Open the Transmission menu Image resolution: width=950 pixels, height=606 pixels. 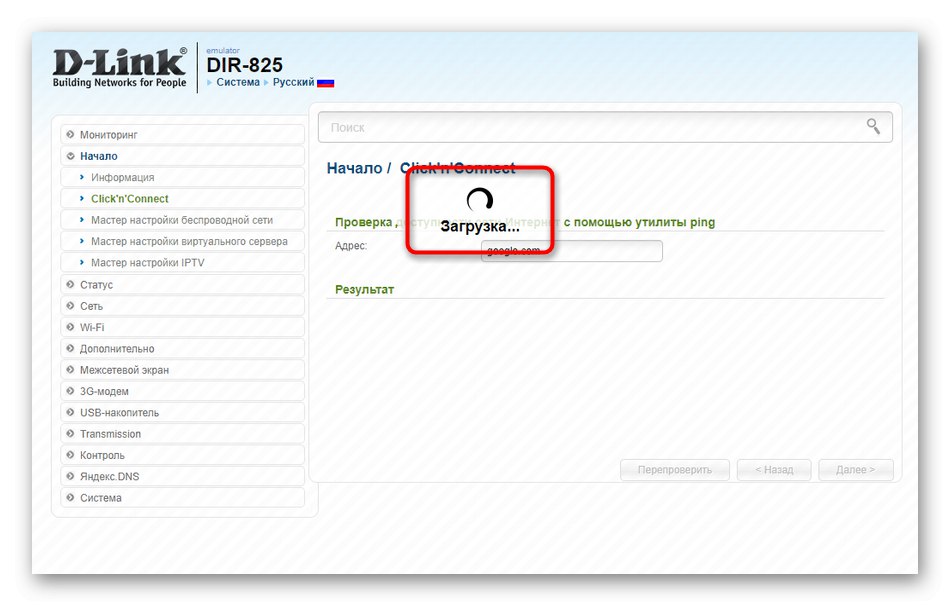[182, 434]
